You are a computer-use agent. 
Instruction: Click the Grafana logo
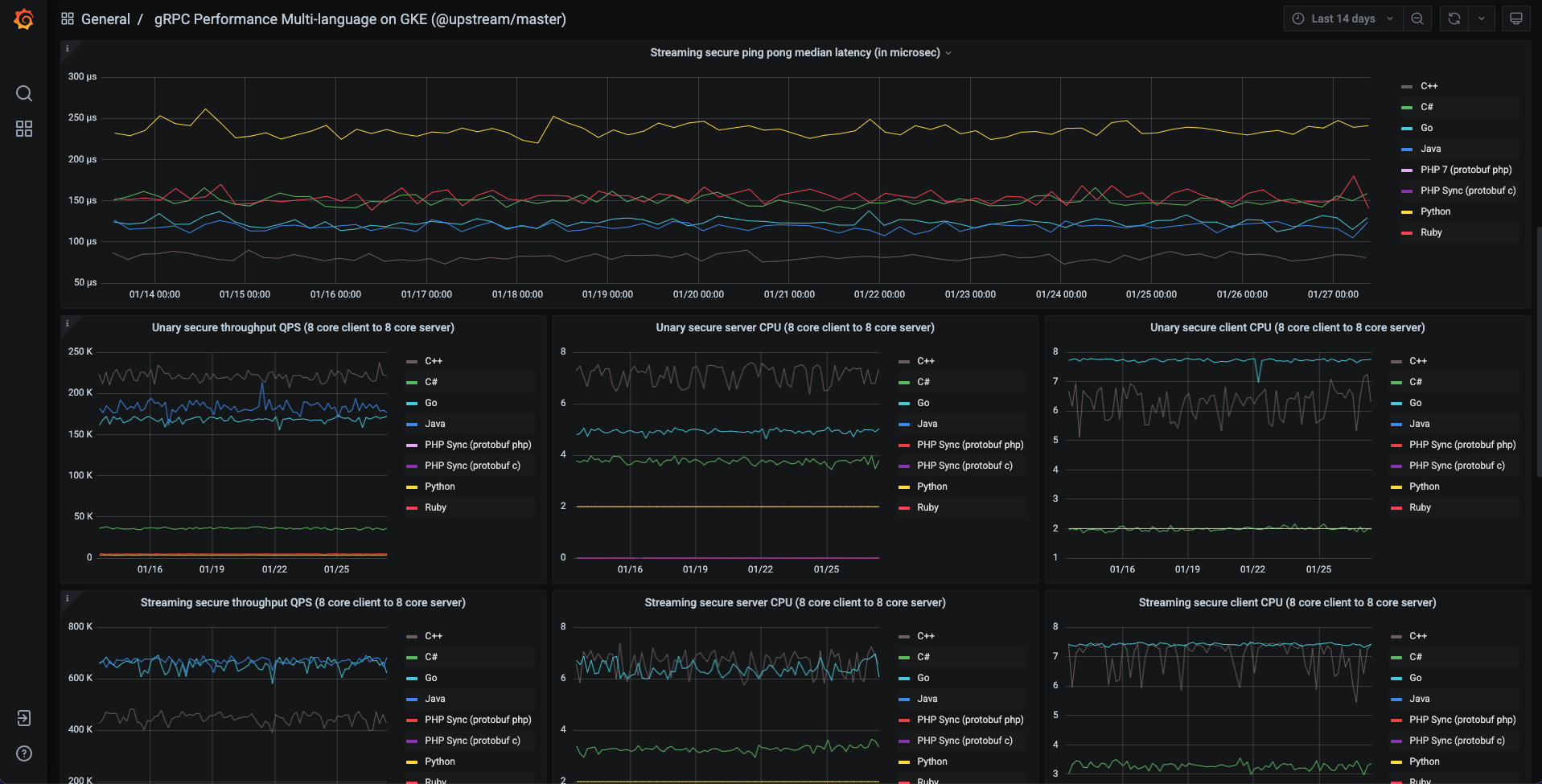23,18
